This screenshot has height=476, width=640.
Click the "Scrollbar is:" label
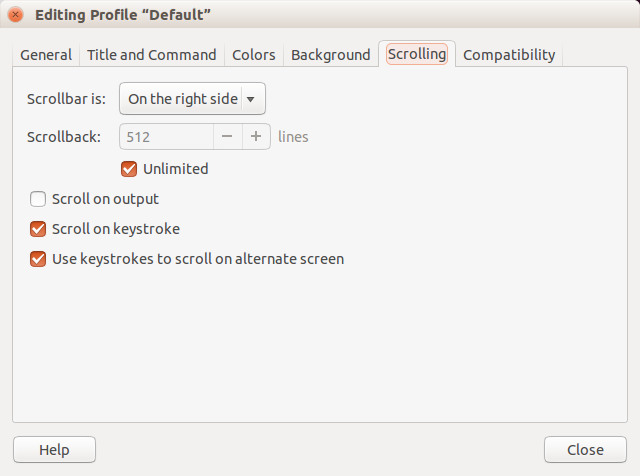coord(66,99)
